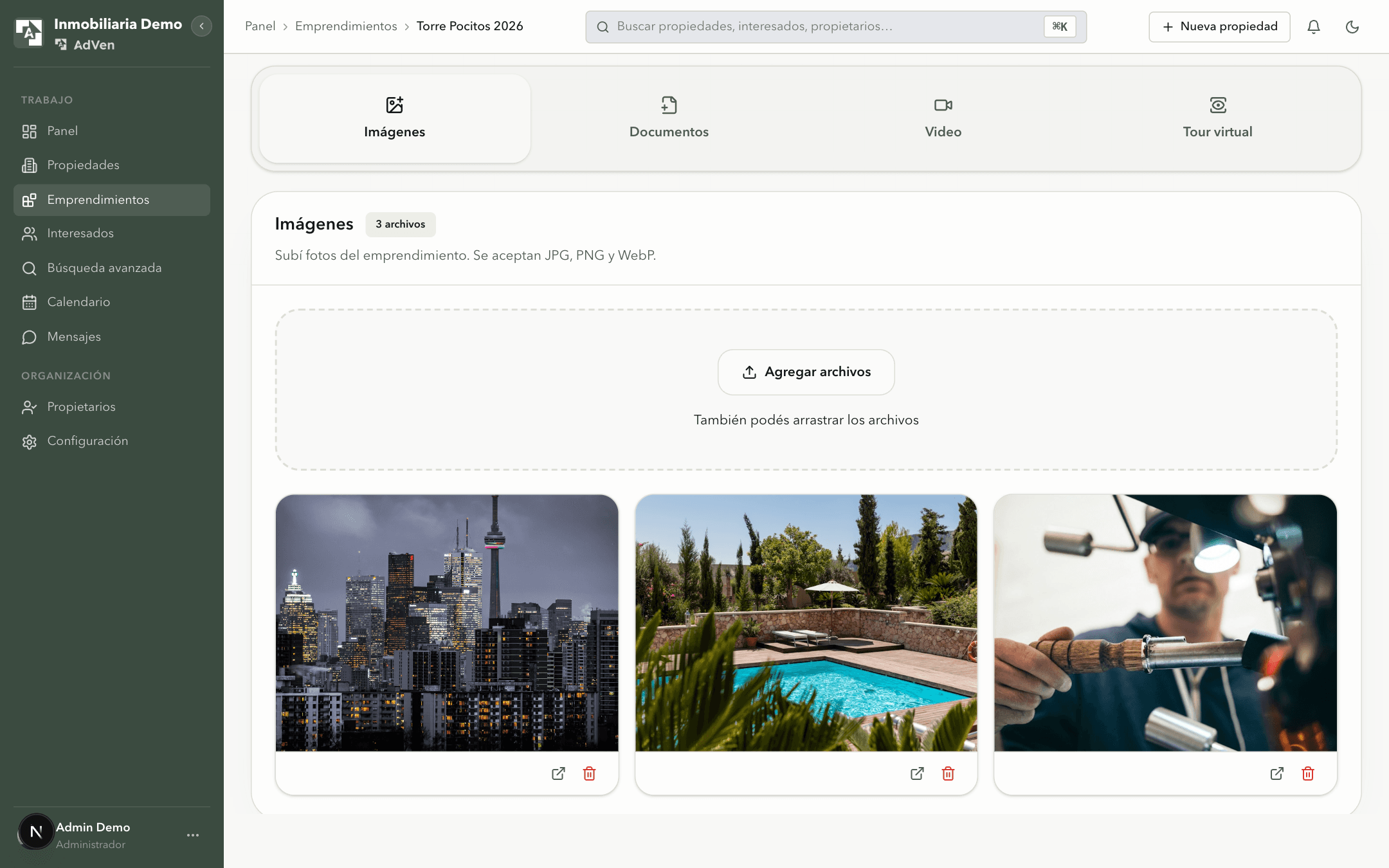Screen dimensions: 1389x868
Task: Open the man photo external link icon
Action: tap(1277, 773)
